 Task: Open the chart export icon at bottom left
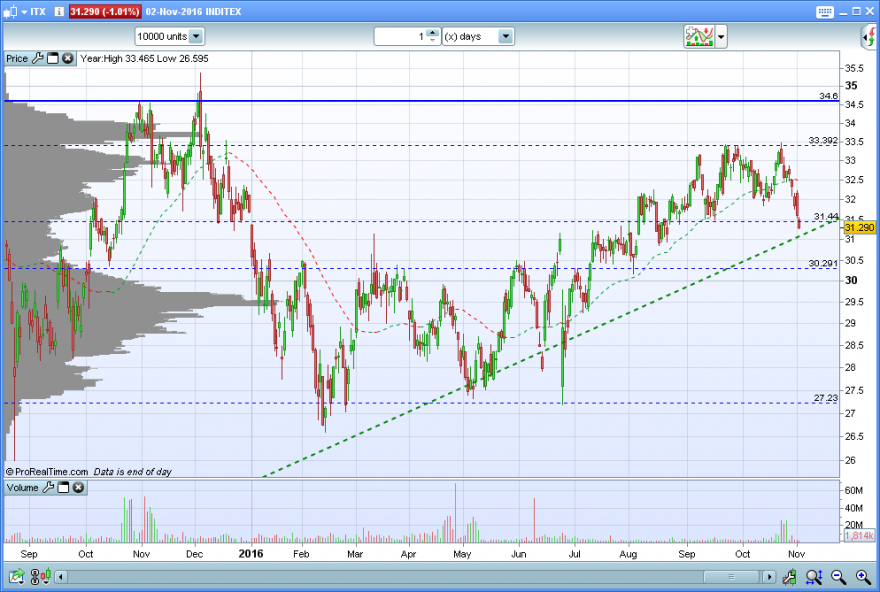tap(16, 576)
